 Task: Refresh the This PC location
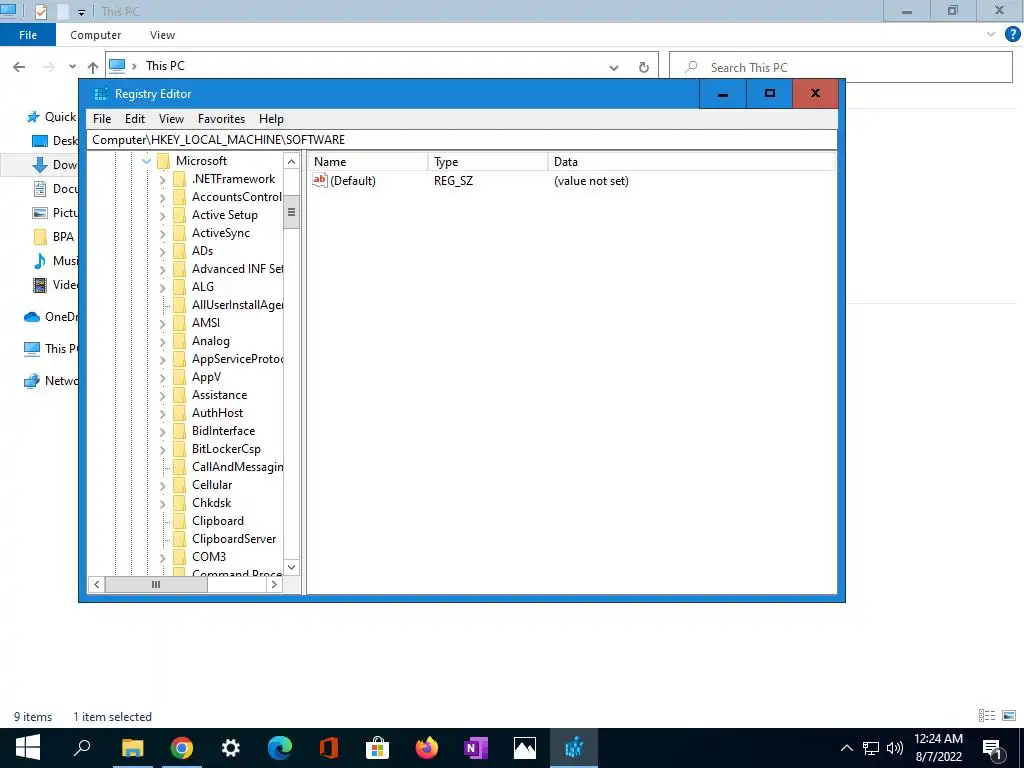click(x=643, y=67)
